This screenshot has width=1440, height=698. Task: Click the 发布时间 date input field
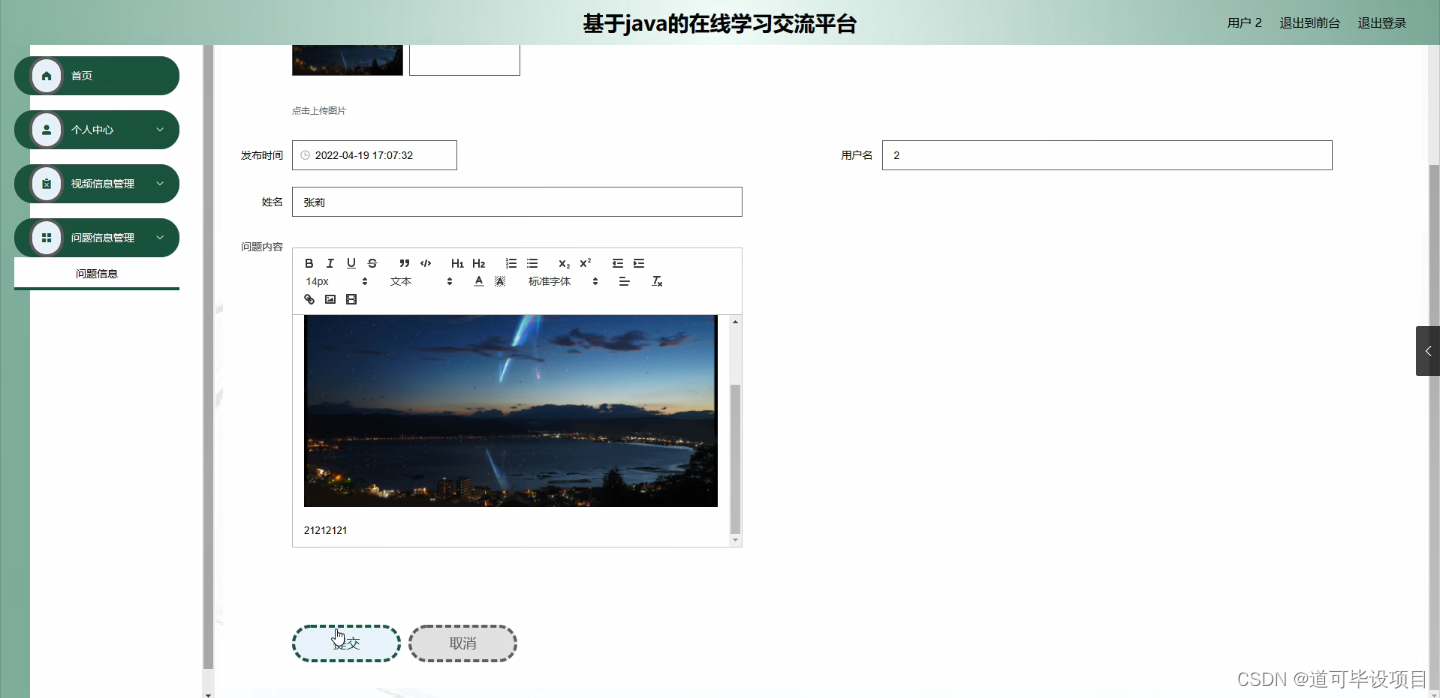point(374,155)
